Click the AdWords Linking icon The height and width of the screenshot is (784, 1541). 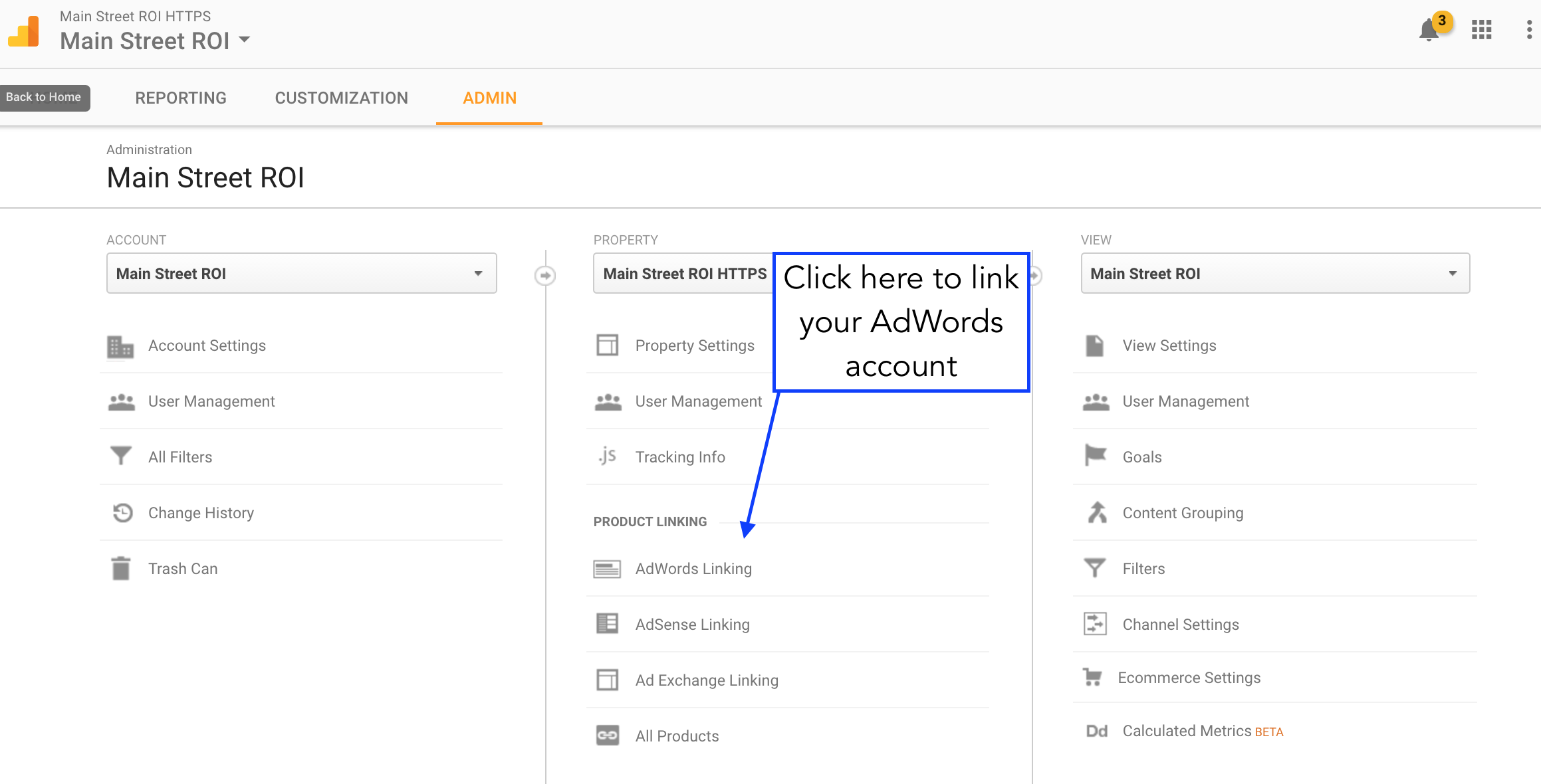[607, 569]
